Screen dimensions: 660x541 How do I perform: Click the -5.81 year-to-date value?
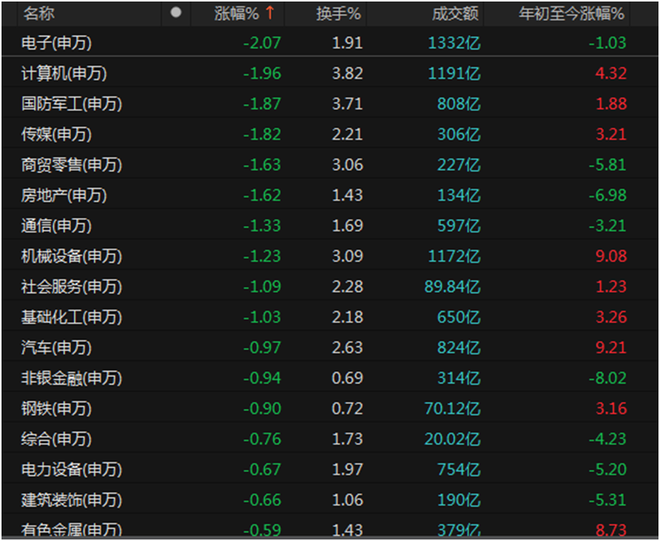607,165
